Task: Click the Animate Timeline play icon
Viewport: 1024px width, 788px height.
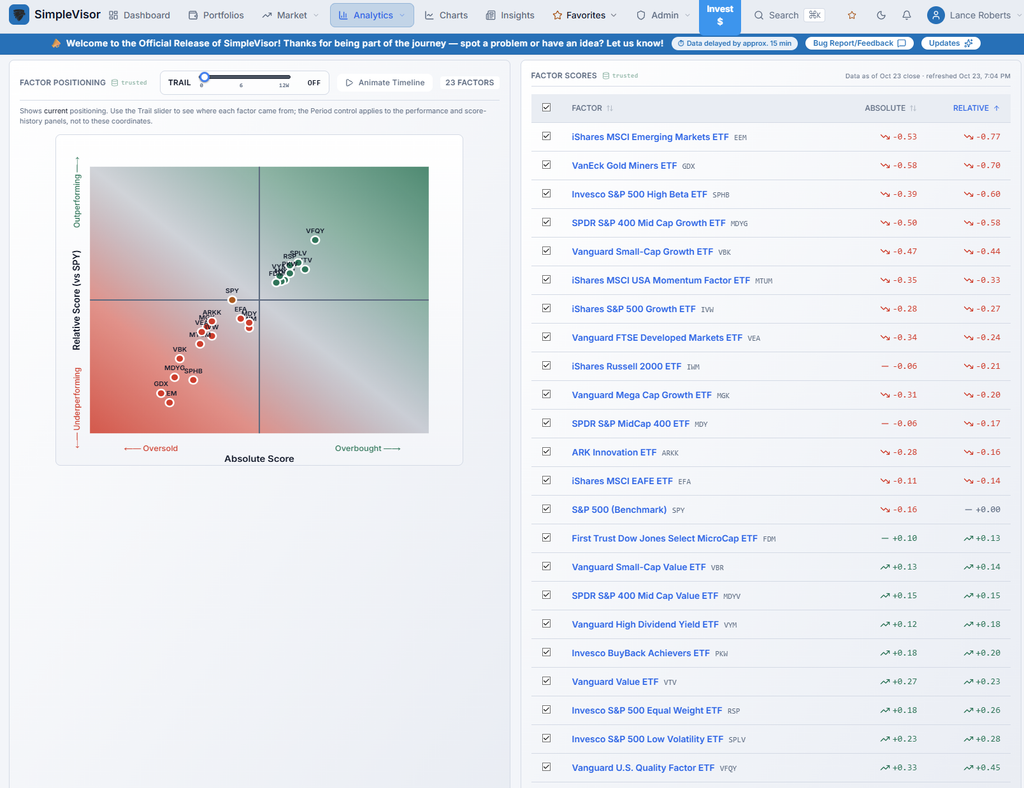Action: tap(349, 83)
